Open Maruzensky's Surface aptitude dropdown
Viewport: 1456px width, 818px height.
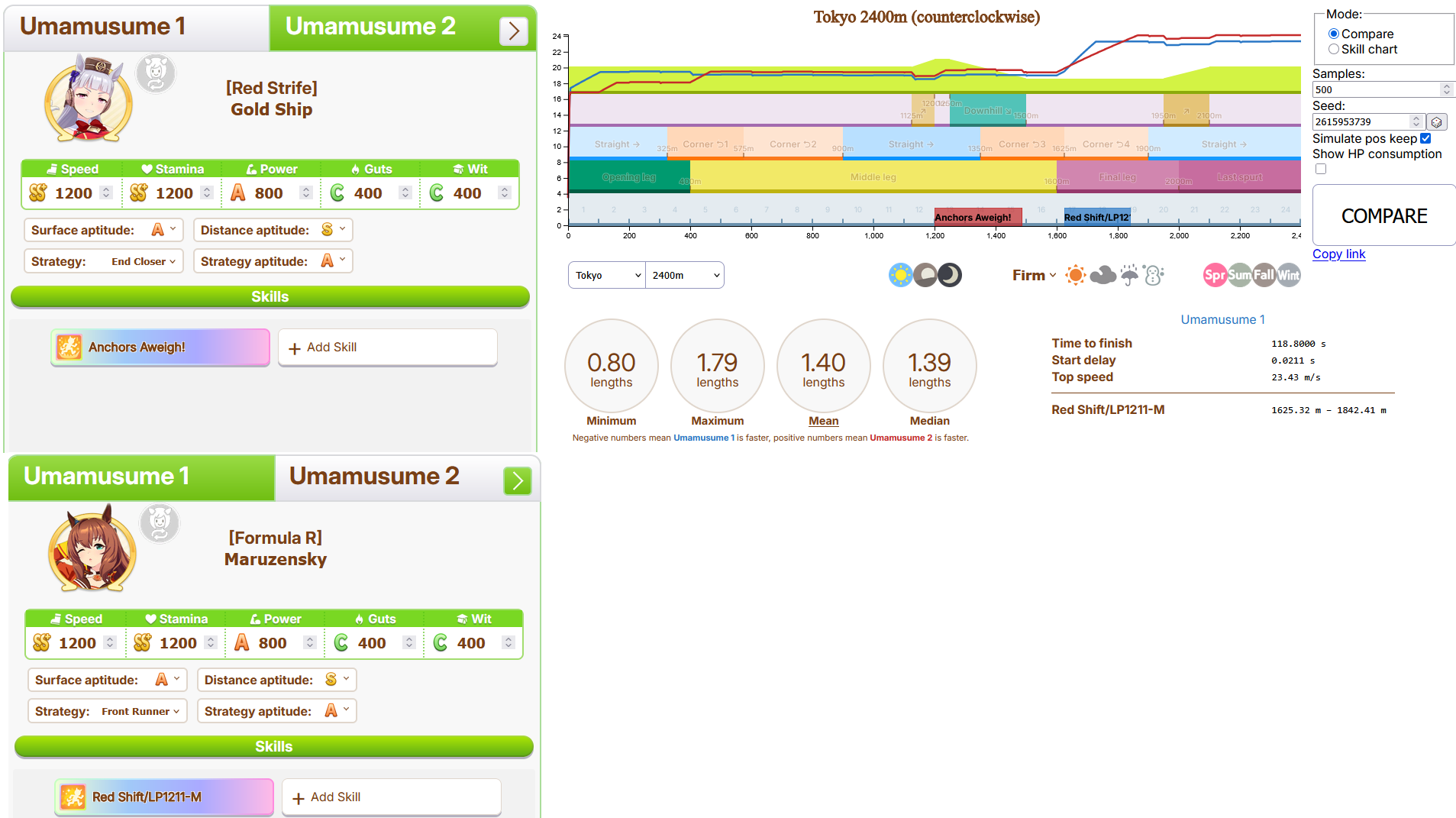[x=108, y=680]
